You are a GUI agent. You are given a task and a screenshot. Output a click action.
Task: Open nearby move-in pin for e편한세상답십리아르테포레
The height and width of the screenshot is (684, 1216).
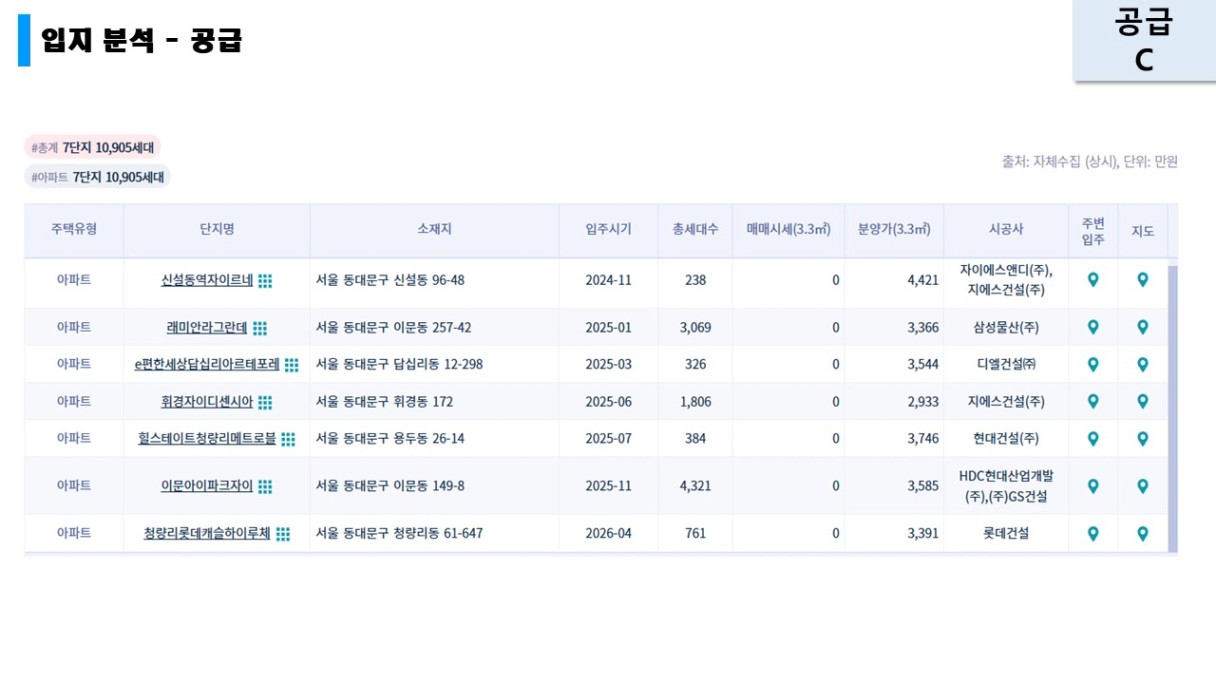(1093, 364)
